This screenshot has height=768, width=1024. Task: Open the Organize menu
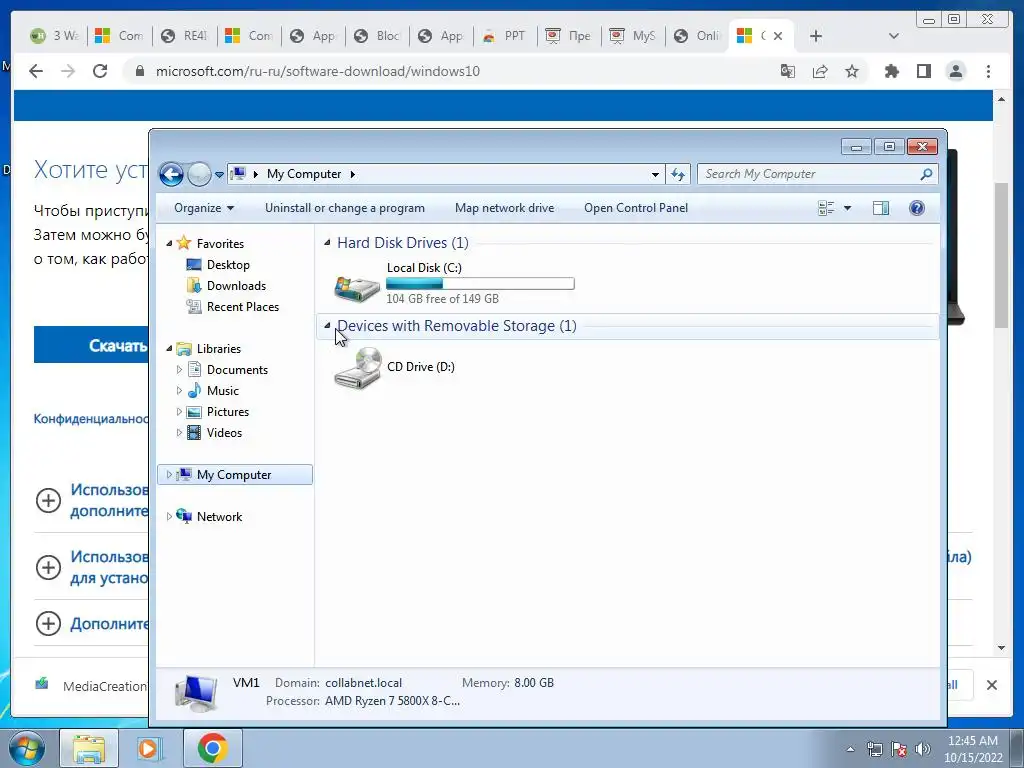tap(204, 208)
